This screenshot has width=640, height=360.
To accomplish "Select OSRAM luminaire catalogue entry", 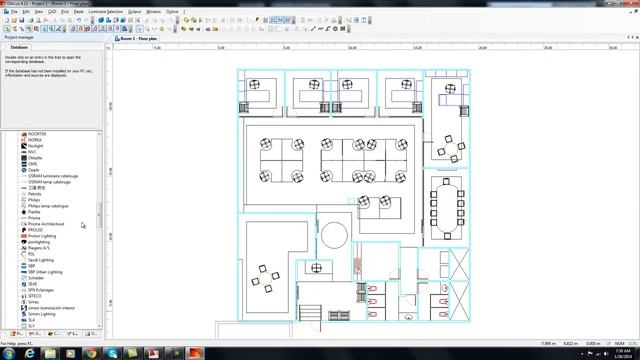I will (x=53, y=176).
